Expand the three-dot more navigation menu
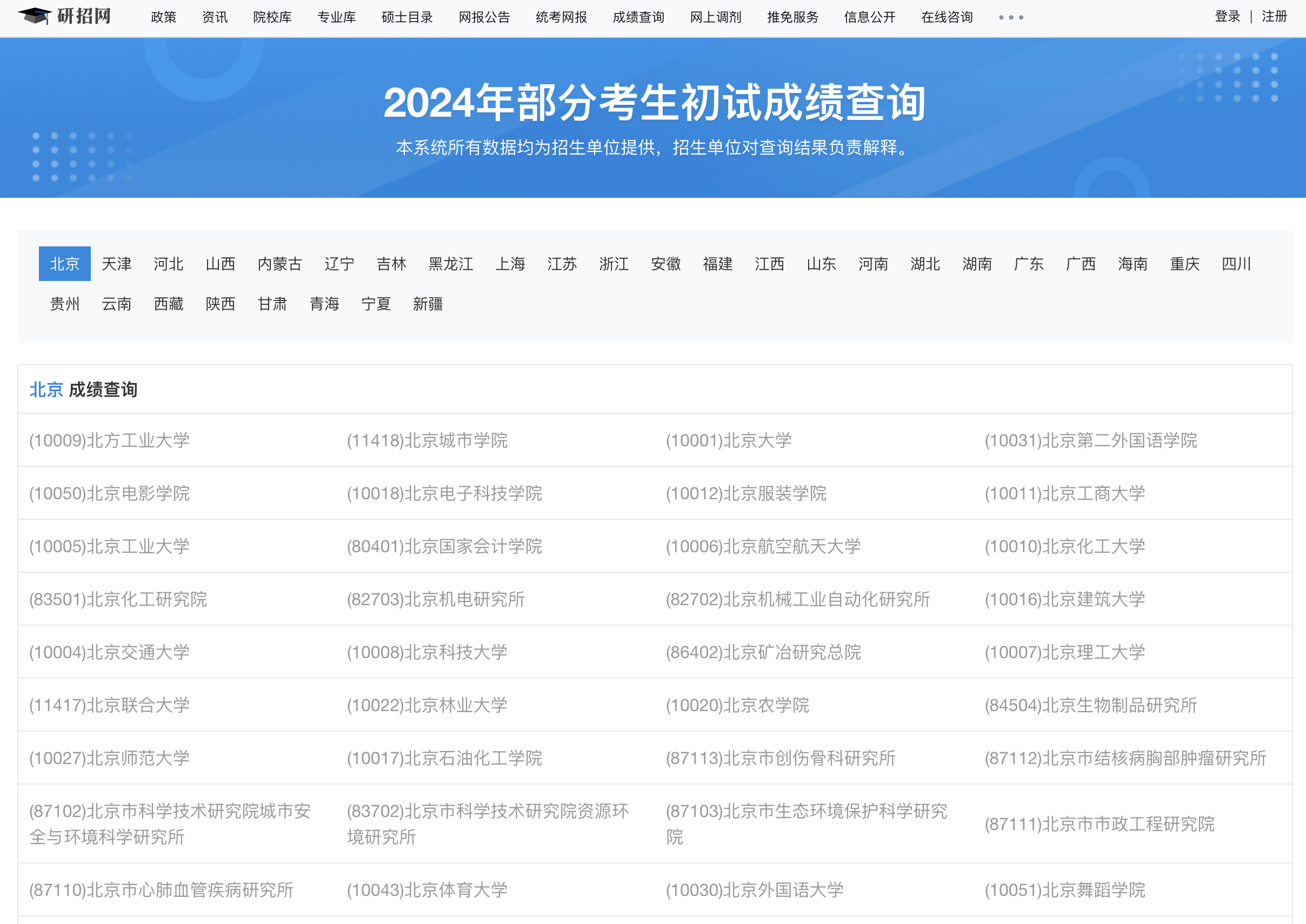 coord(1011,18)
